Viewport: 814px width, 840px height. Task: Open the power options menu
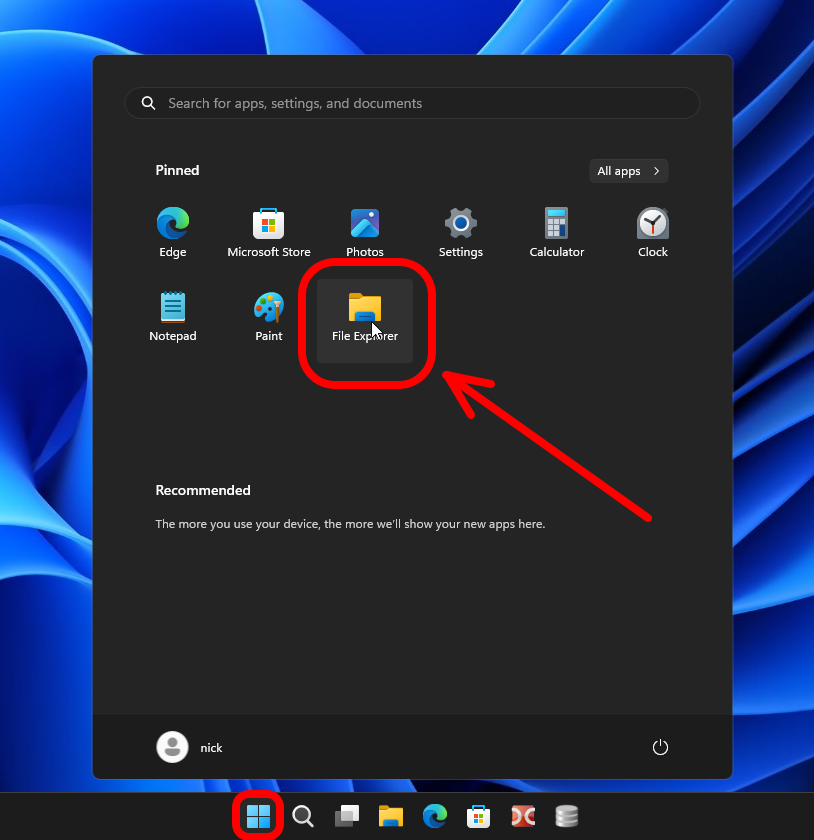(659, 748)
